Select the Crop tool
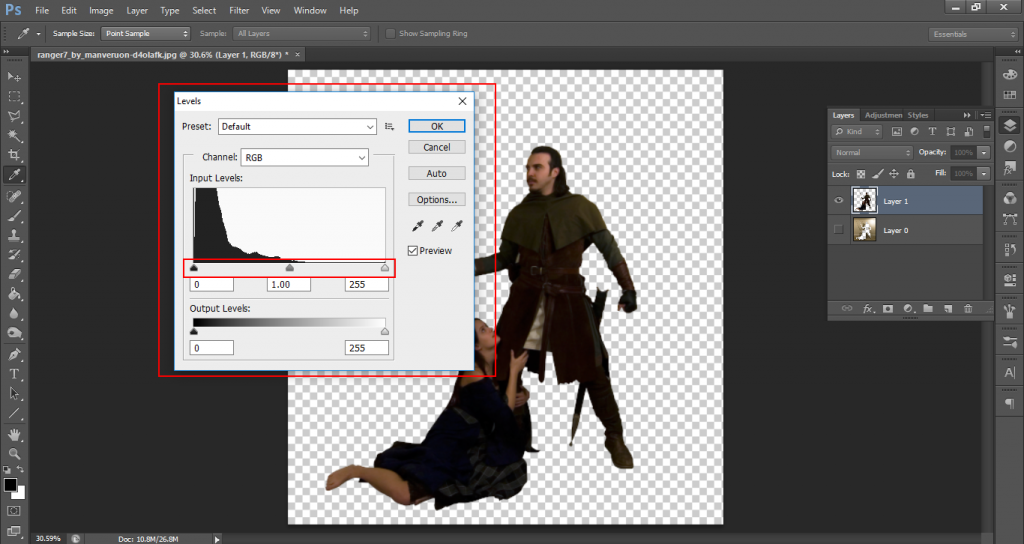This screenshot has width=1024, height=544. tap(14, 155)
